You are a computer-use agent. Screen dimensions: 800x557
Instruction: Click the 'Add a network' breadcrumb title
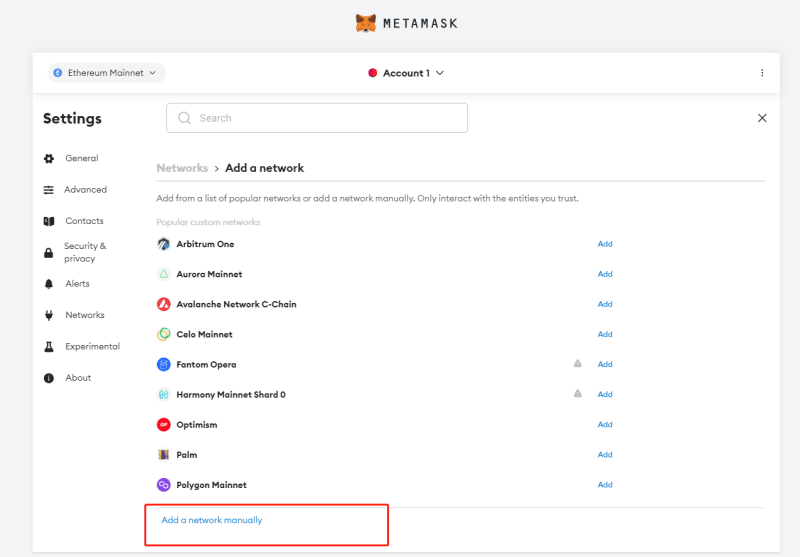(x=264, y=168)
